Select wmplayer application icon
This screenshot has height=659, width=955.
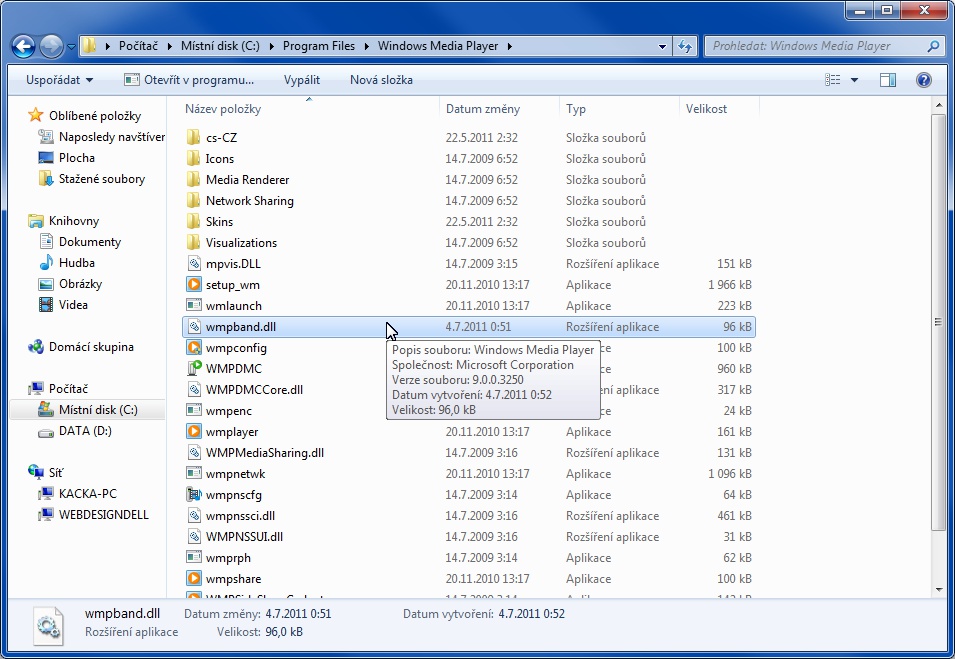click(194, 432)
